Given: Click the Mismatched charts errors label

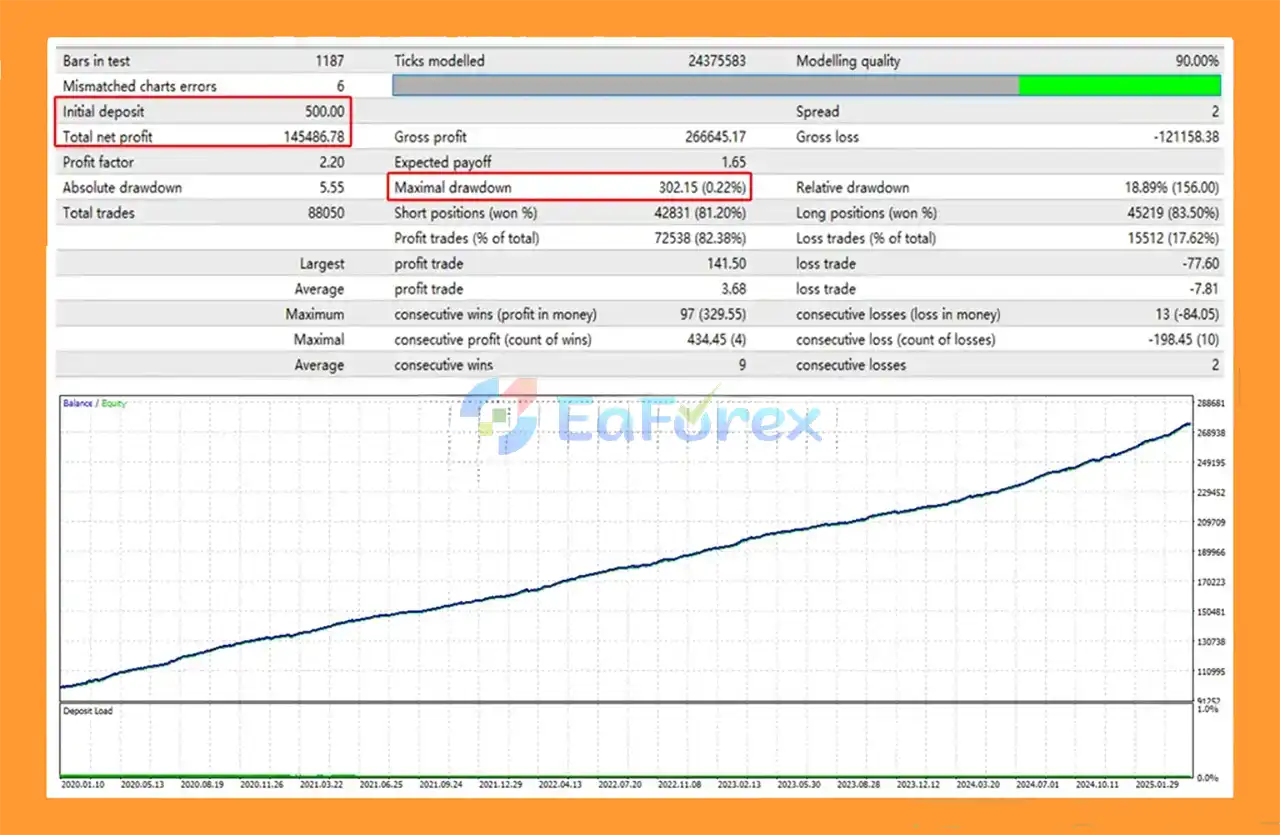Looking at the screenshot, I should point(139,86).
